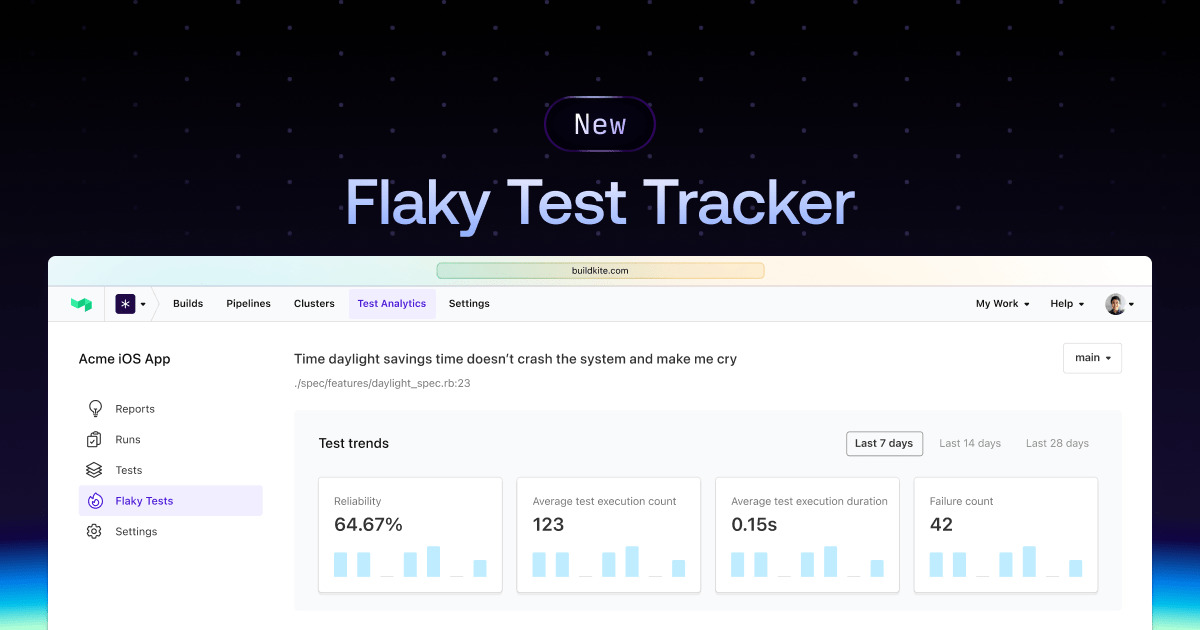Viewport: 1200px width, 630px height.
Task: Open the user profile avatar
Action: click(x=1116, y=303)
